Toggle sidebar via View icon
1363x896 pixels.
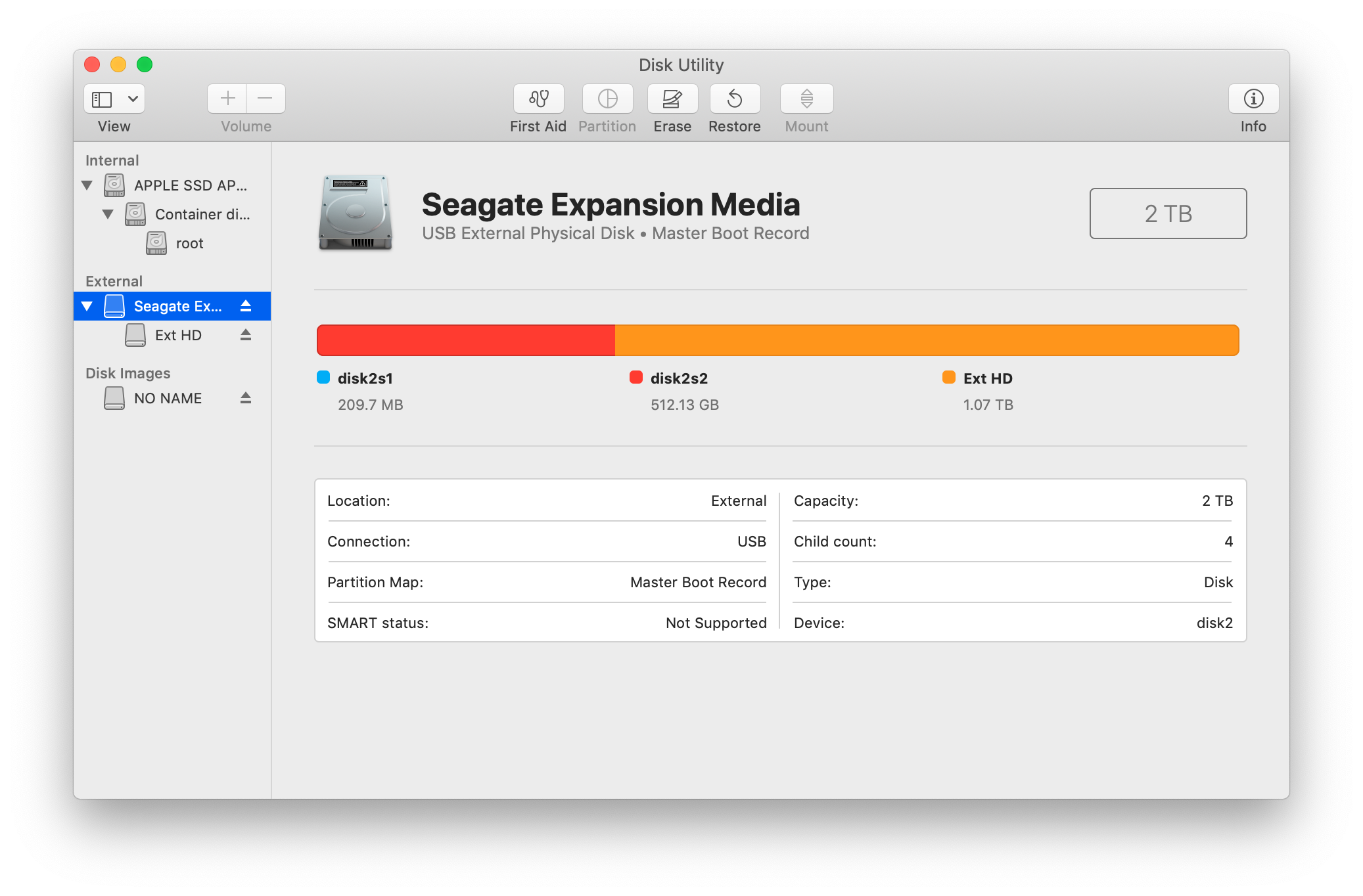pyautogui.click(x=102, y=99)
